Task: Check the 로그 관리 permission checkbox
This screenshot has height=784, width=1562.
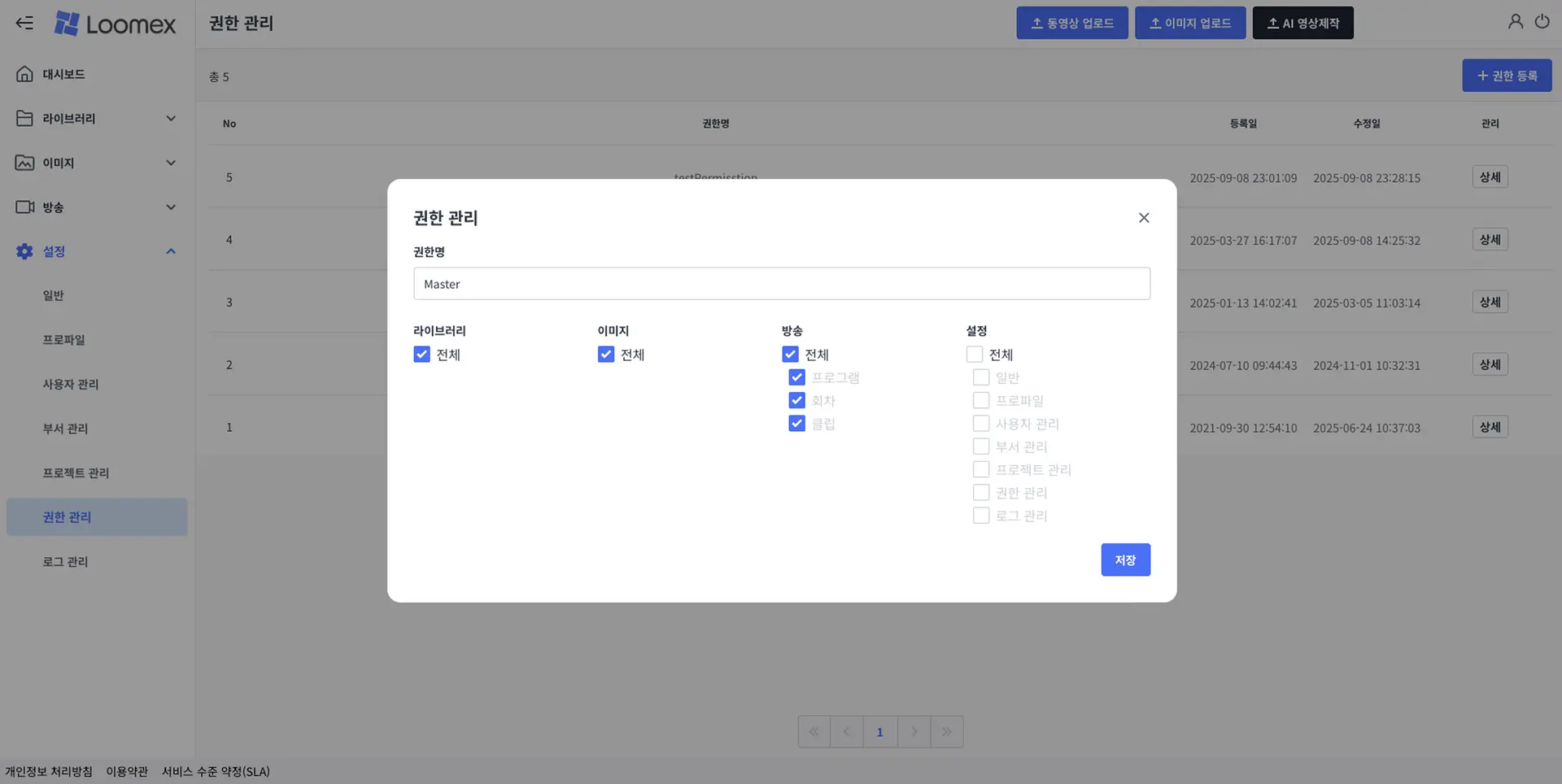Action: click(981, 516)
